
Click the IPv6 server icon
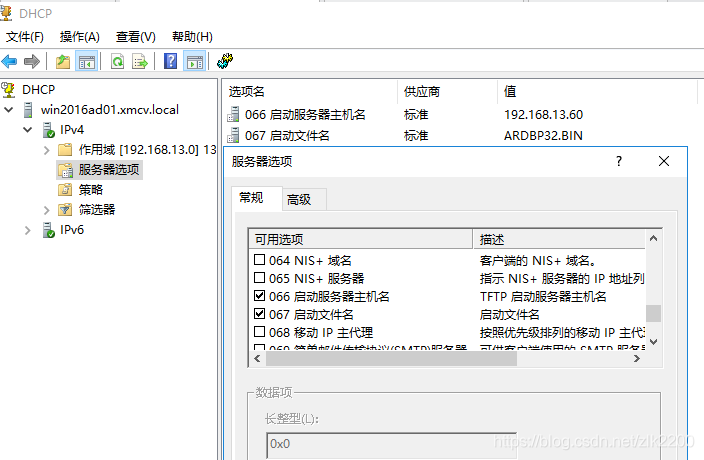[x=48, y=230]
